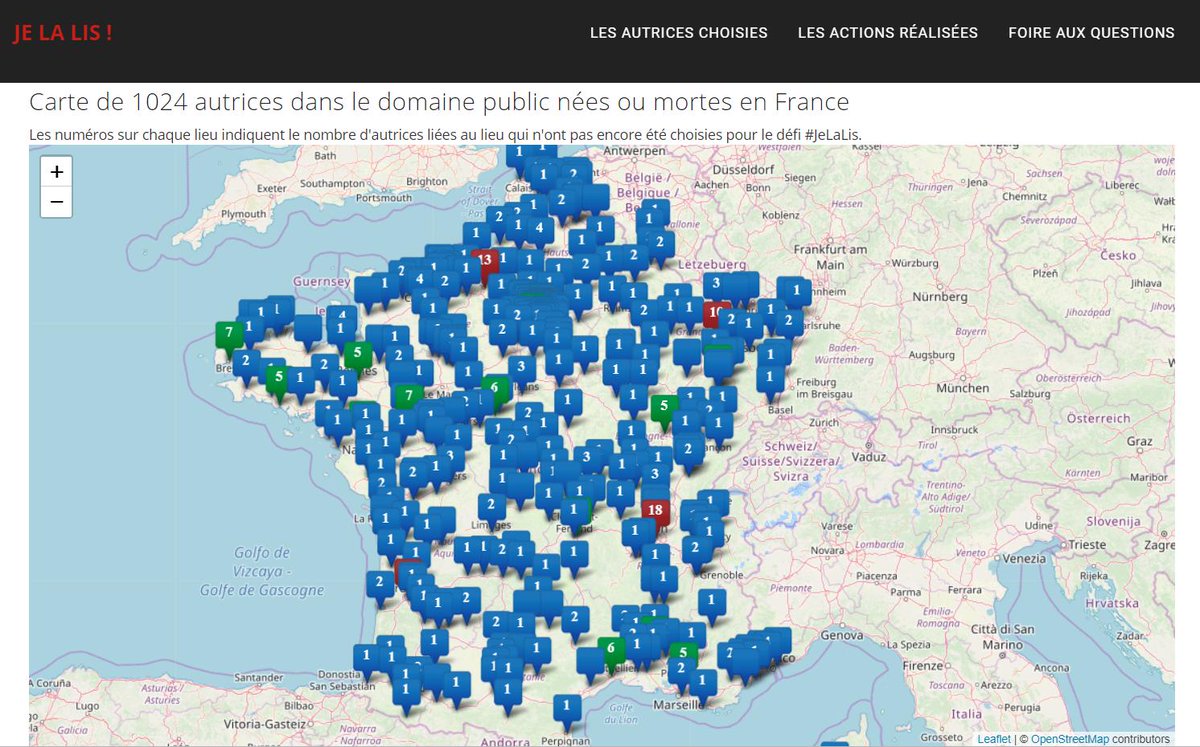Zoom in on the map

click(56, 172)
